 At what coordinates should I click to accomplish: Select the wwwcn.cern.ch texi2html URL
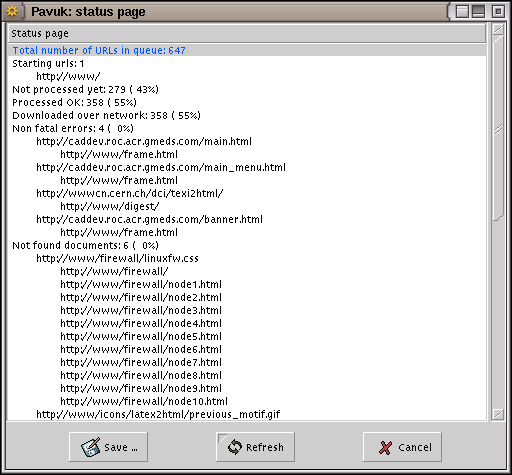130,193
